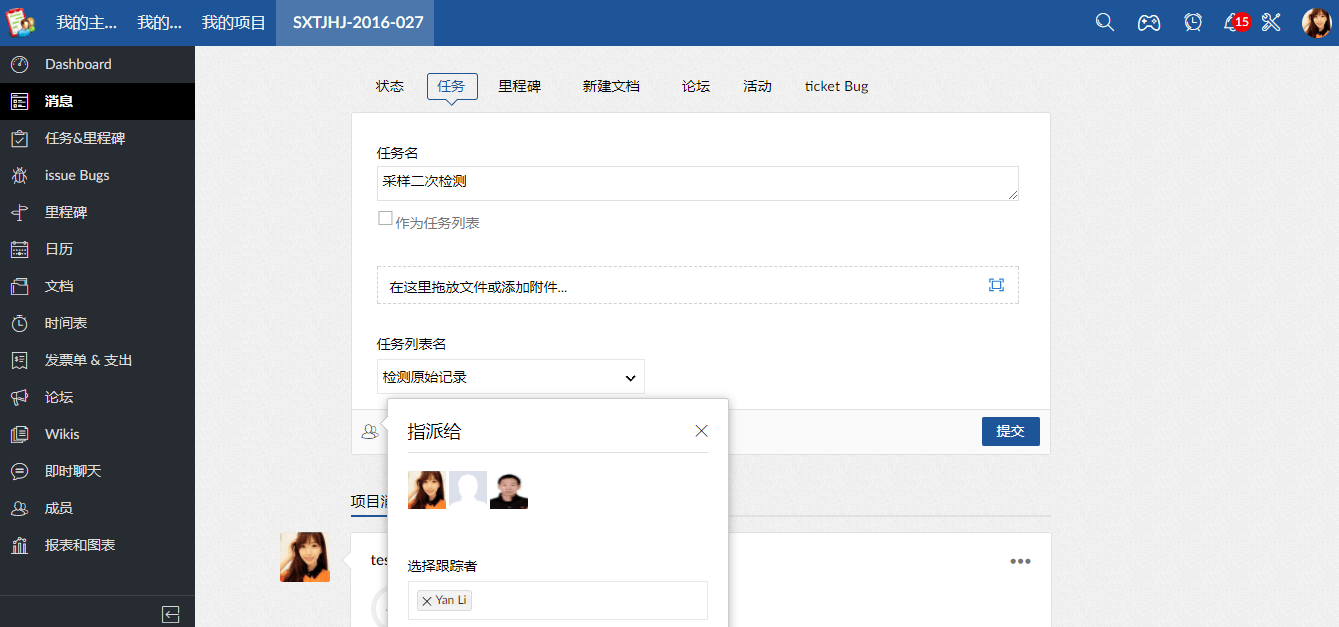Close the 指派给 popup
The image size is (1339, 627).
pos(701,431)
